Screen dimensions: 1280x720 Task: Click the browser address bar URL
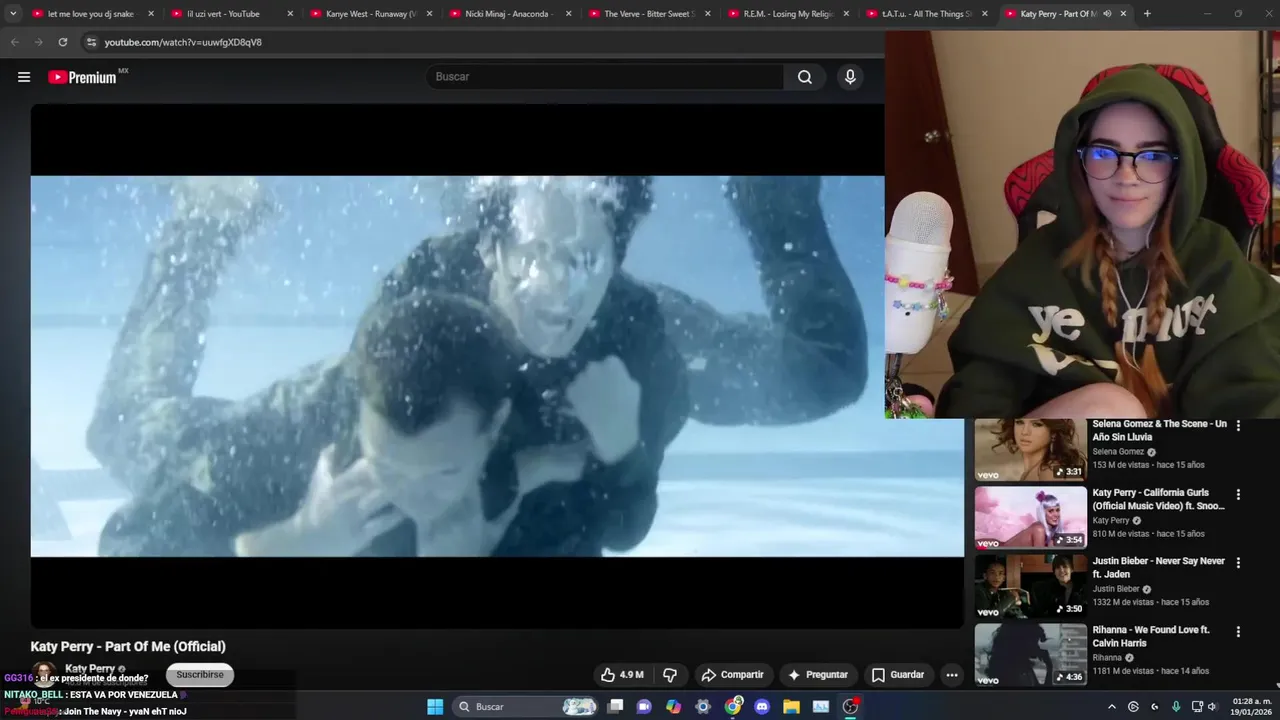click(x=183, y=42)
